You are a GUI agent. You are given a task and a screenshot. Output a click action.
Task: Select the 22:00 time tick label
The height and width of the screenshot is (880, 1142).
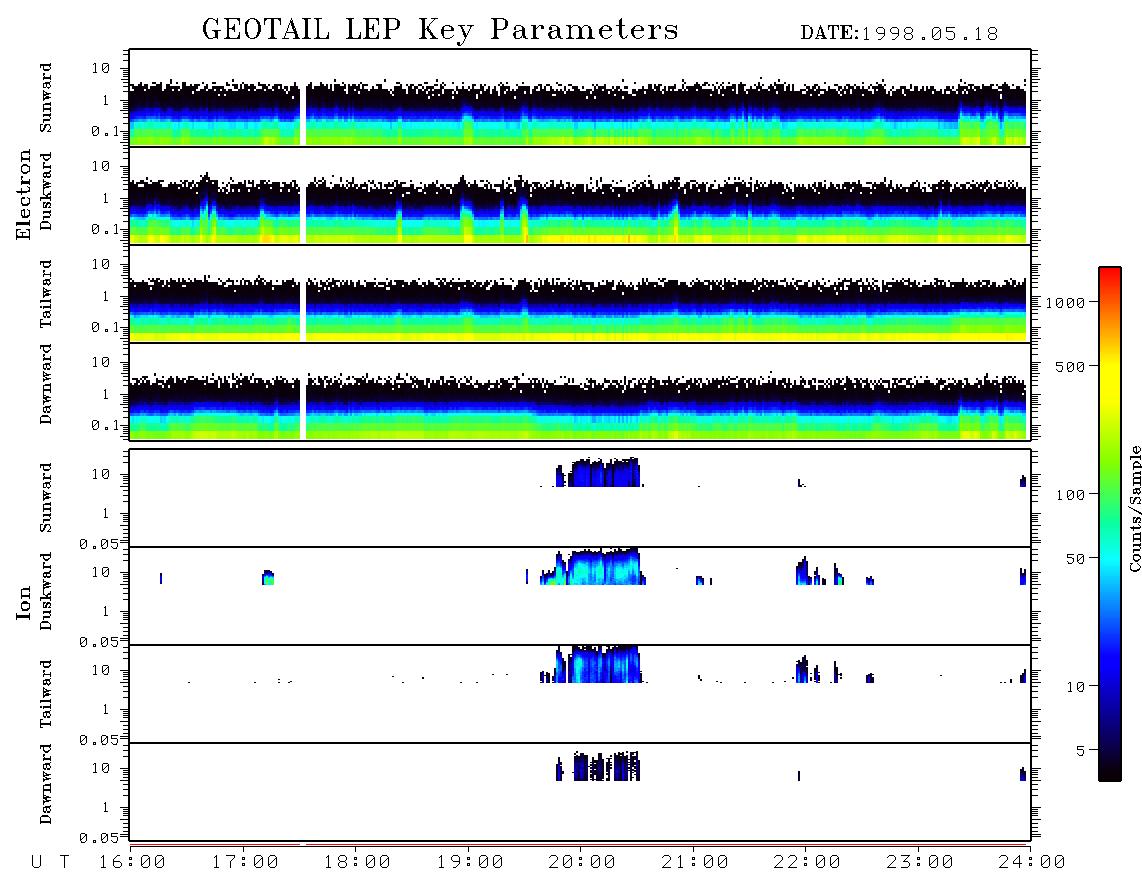pyautogui.click(x=807, y=863)
